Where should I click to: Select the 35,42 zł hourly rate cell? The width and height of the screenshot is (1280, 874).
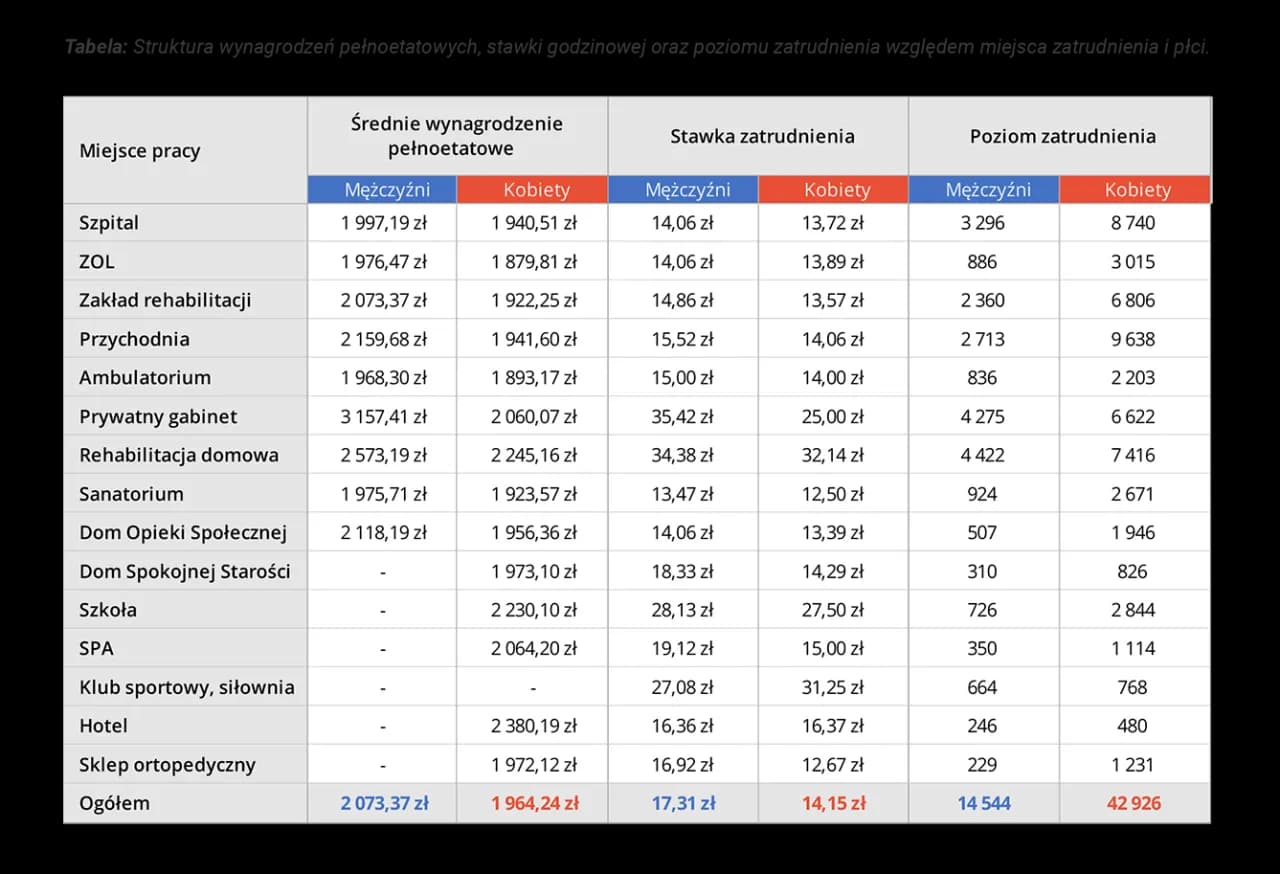pyautogui.click(x=682, y=416)
